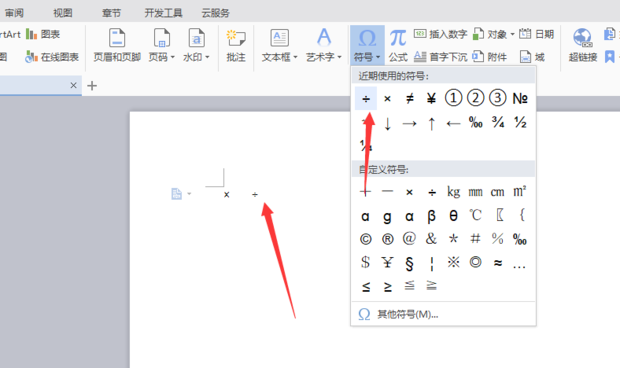
Task: Insert the date (日期)
Action: [x=536, y=34]
